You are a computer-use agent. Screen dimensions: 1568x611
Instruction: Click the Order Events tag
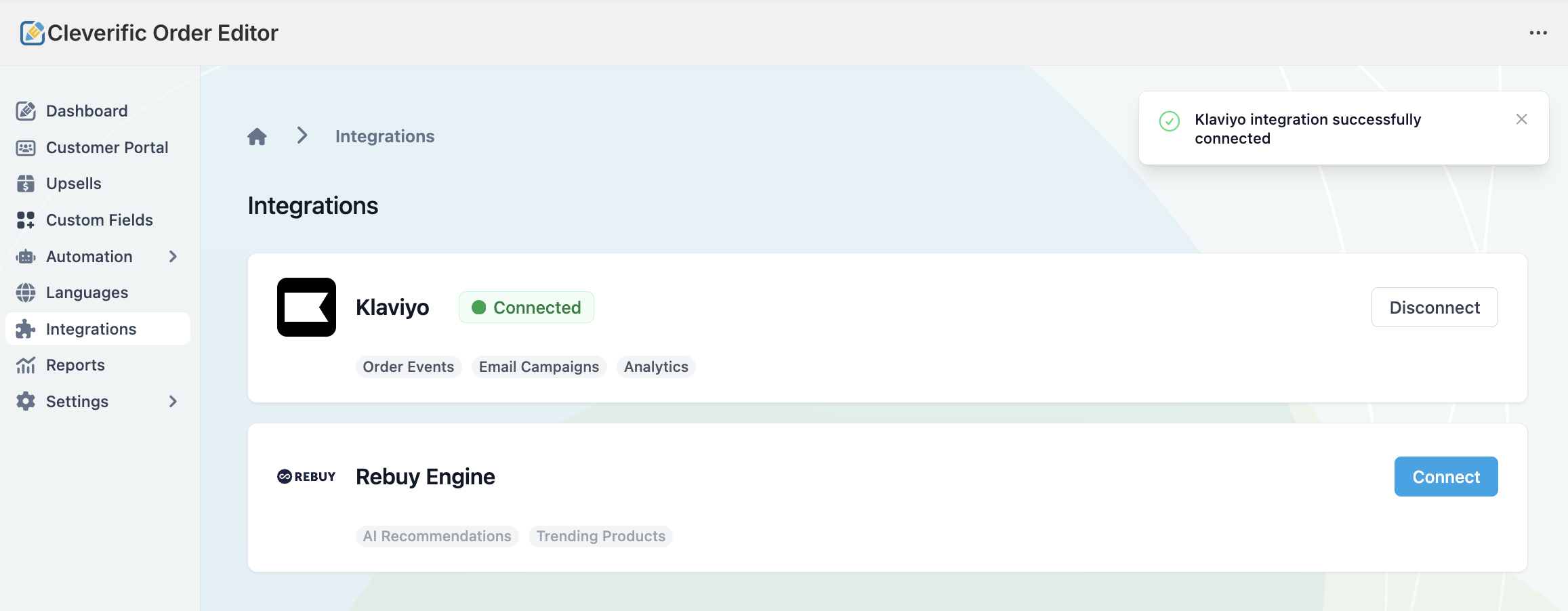(x=409, y=366)
